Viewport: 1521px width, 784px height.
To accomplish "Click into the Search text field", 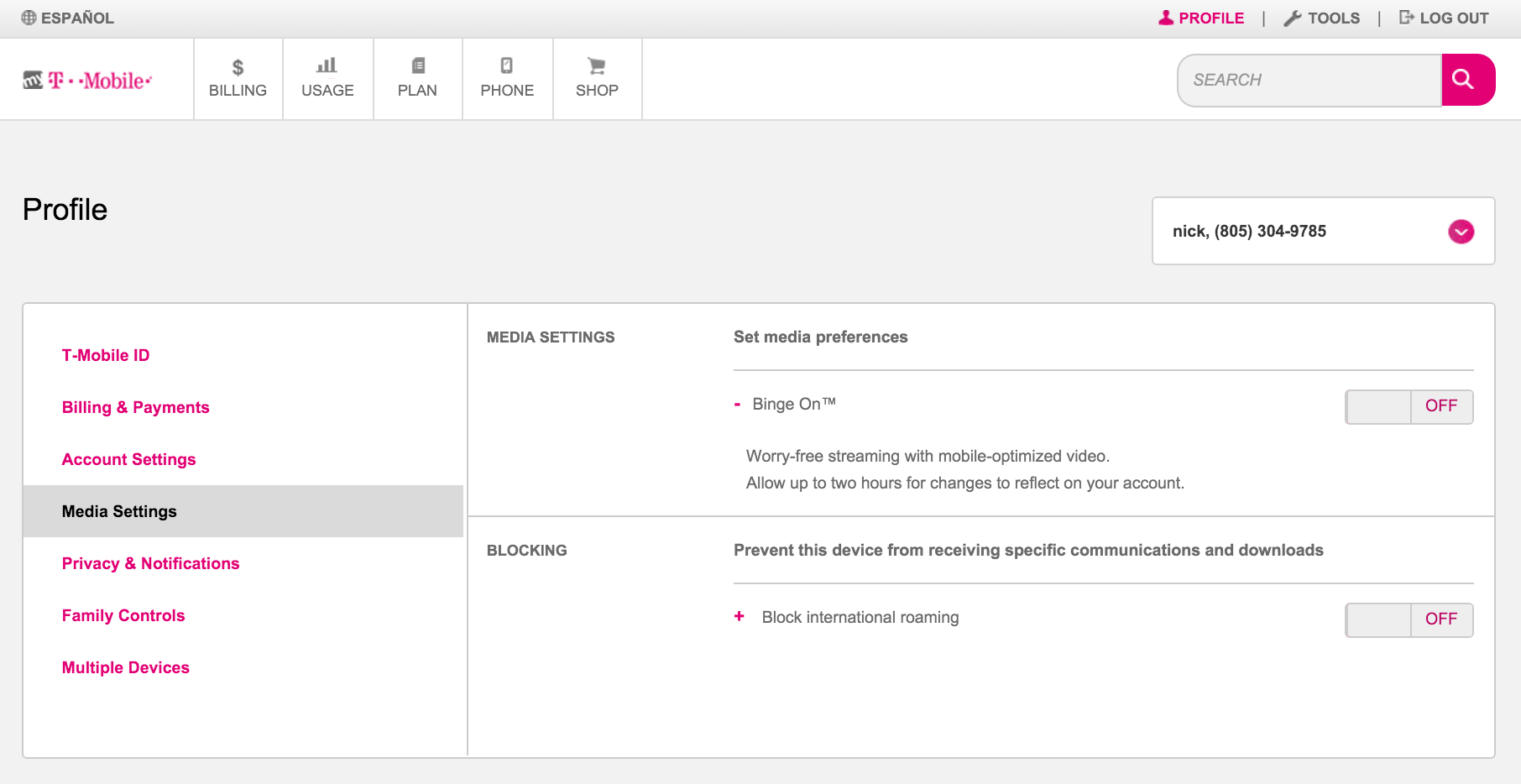I will [x=1309, y=80].
